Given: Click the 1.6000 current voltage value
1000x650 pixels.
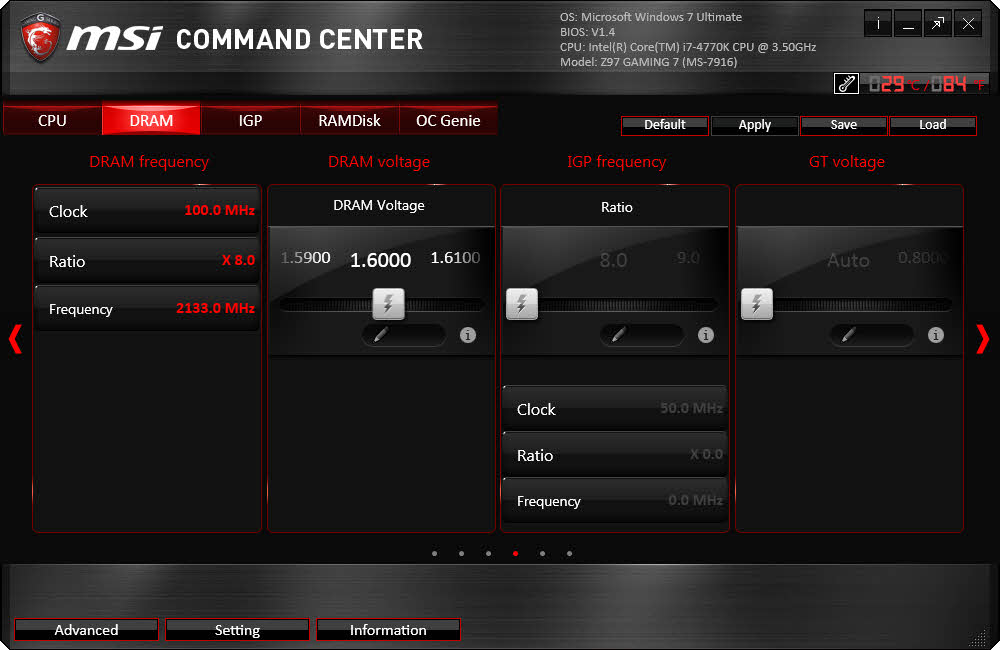Looking at the screenshot, I should (x=380, y=260).
